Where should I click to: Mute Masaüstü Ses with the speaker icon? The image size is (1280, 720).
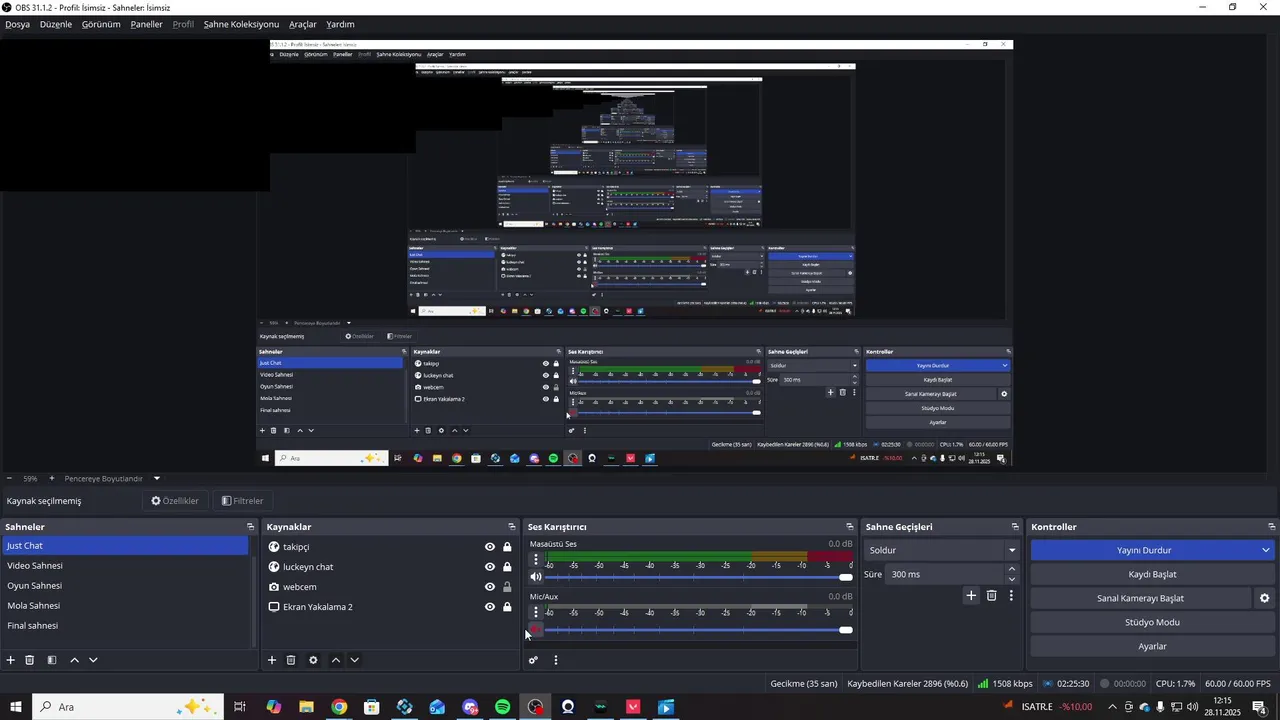click(x=536, y=577)
